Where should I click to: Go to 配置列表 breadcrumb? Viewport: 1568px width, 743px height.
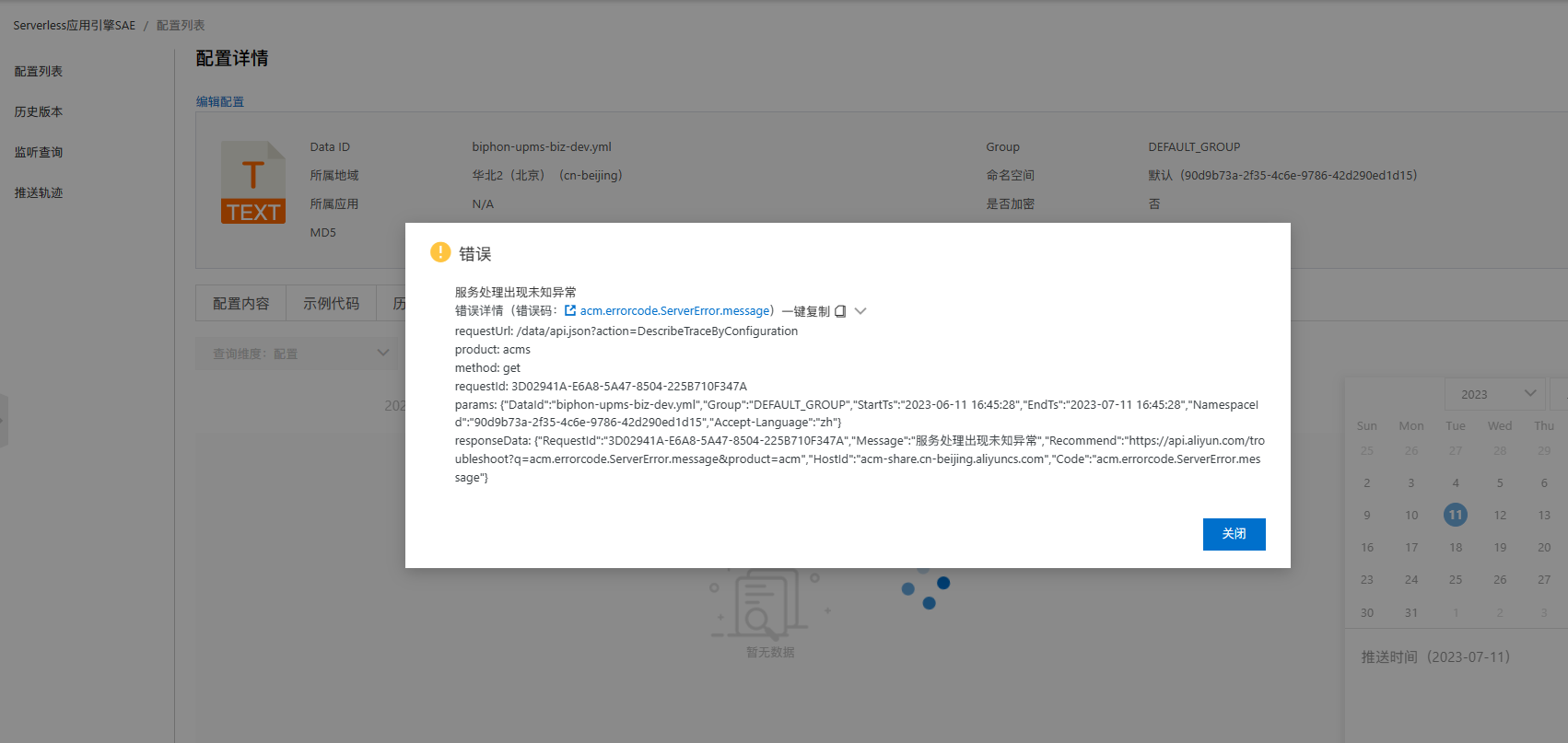click(x=181, y=25)
